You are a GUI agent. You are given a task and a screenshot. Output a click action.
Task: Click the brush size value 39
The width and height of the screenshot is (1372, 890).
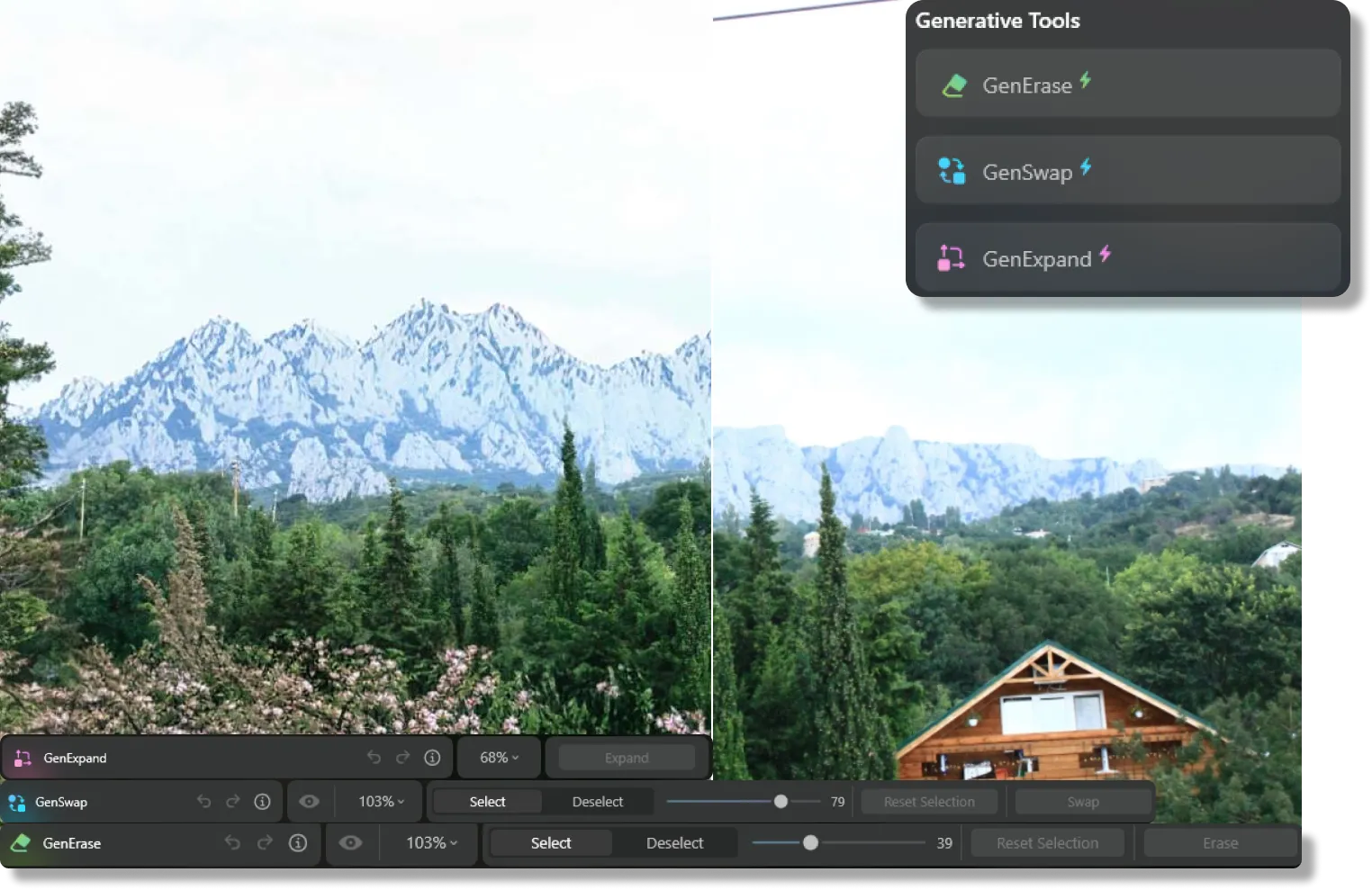(x=943, y=842)
